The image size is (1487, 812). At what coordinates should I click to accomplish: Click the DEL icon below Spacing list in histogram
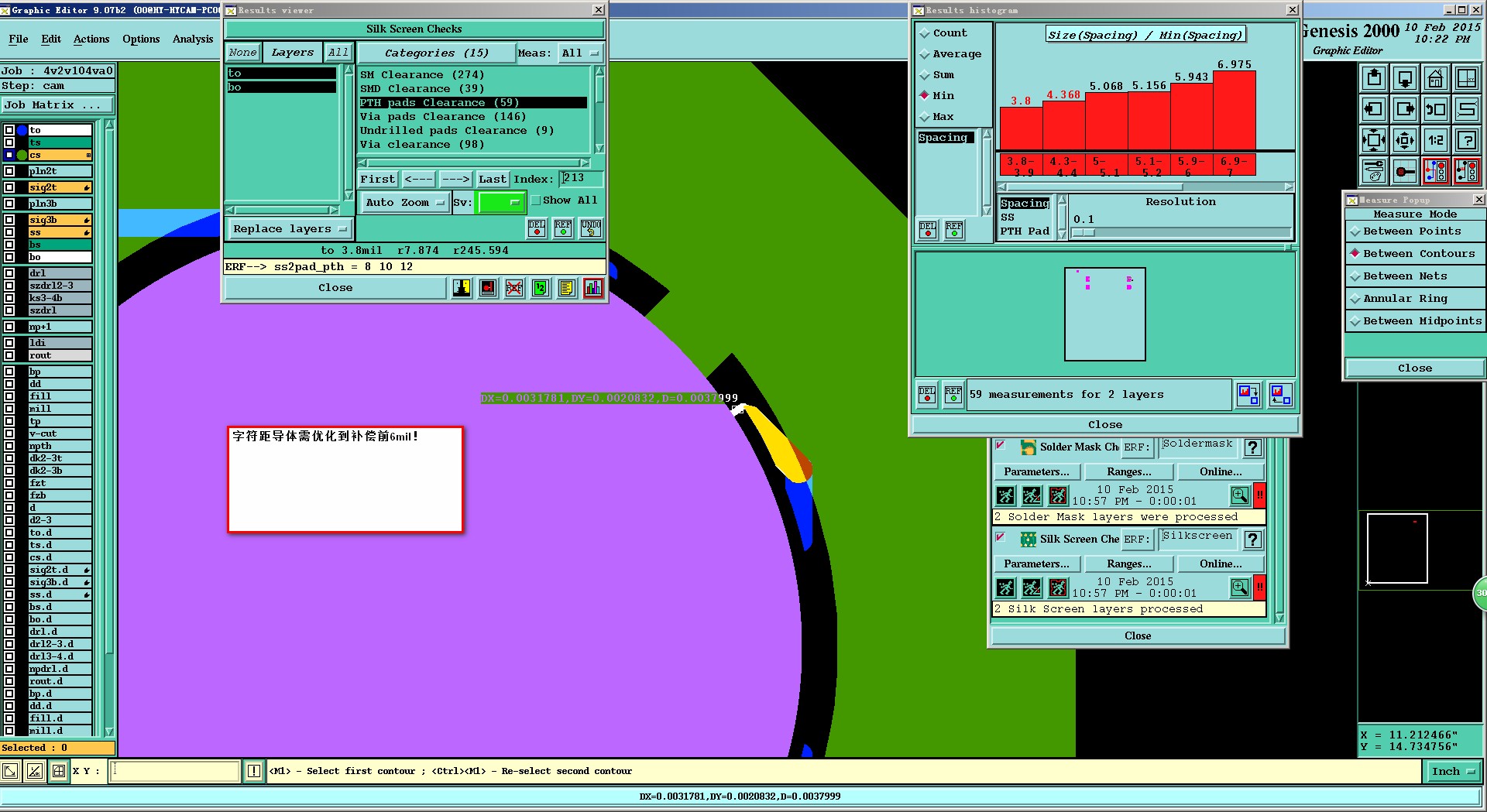tap(927, 230)
